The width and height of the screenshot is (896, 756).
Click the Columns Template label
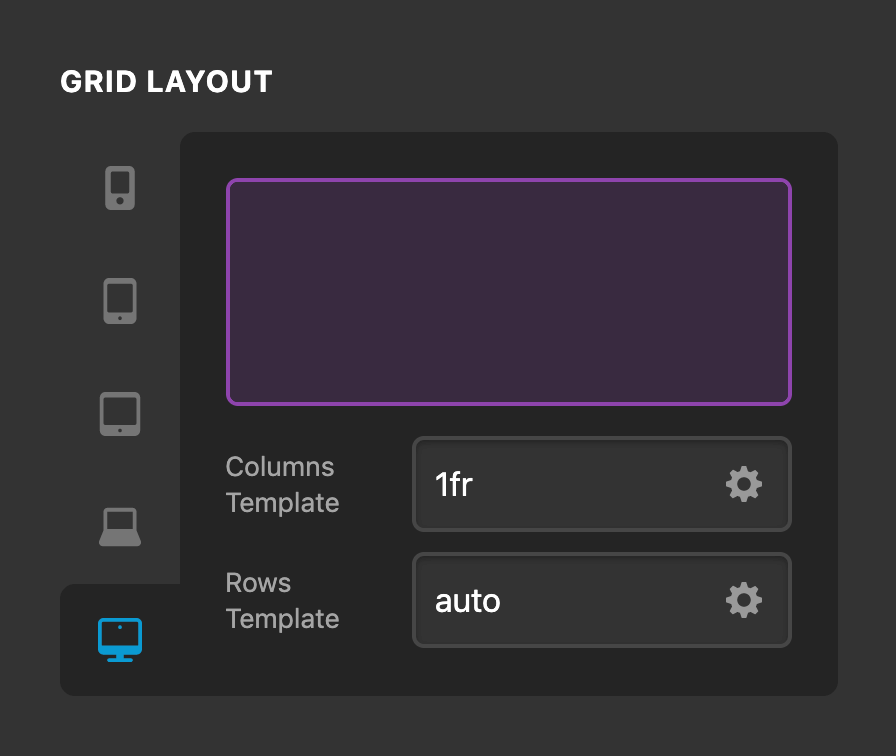tap(281, 484)
